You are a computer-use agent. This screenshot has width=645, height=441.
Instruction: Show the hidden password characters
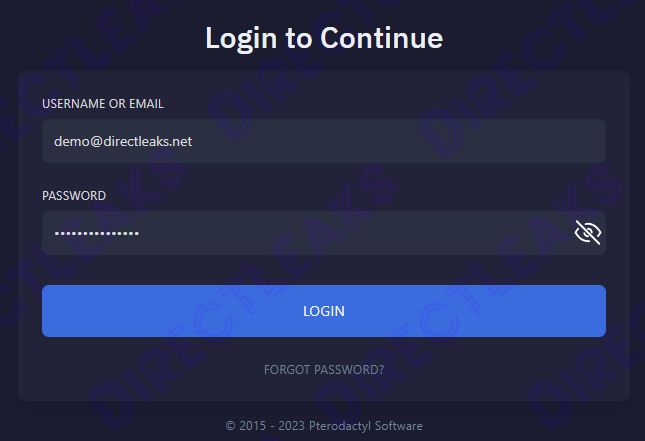pyautogui.click(x=588, y=233)
